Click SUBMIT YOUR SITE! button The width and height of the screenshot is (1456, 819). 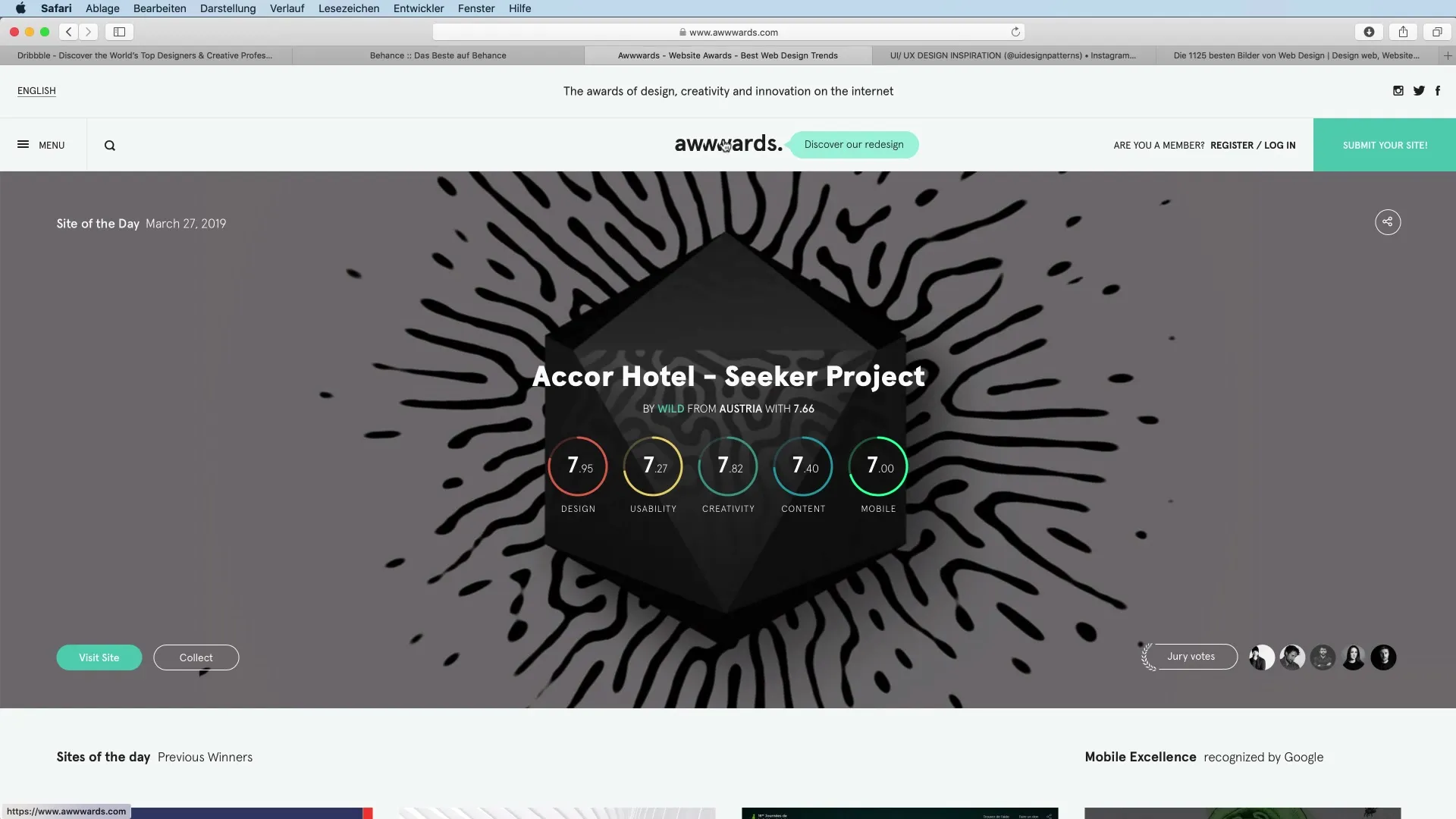pyautogui.click(x=1385, y=145)
